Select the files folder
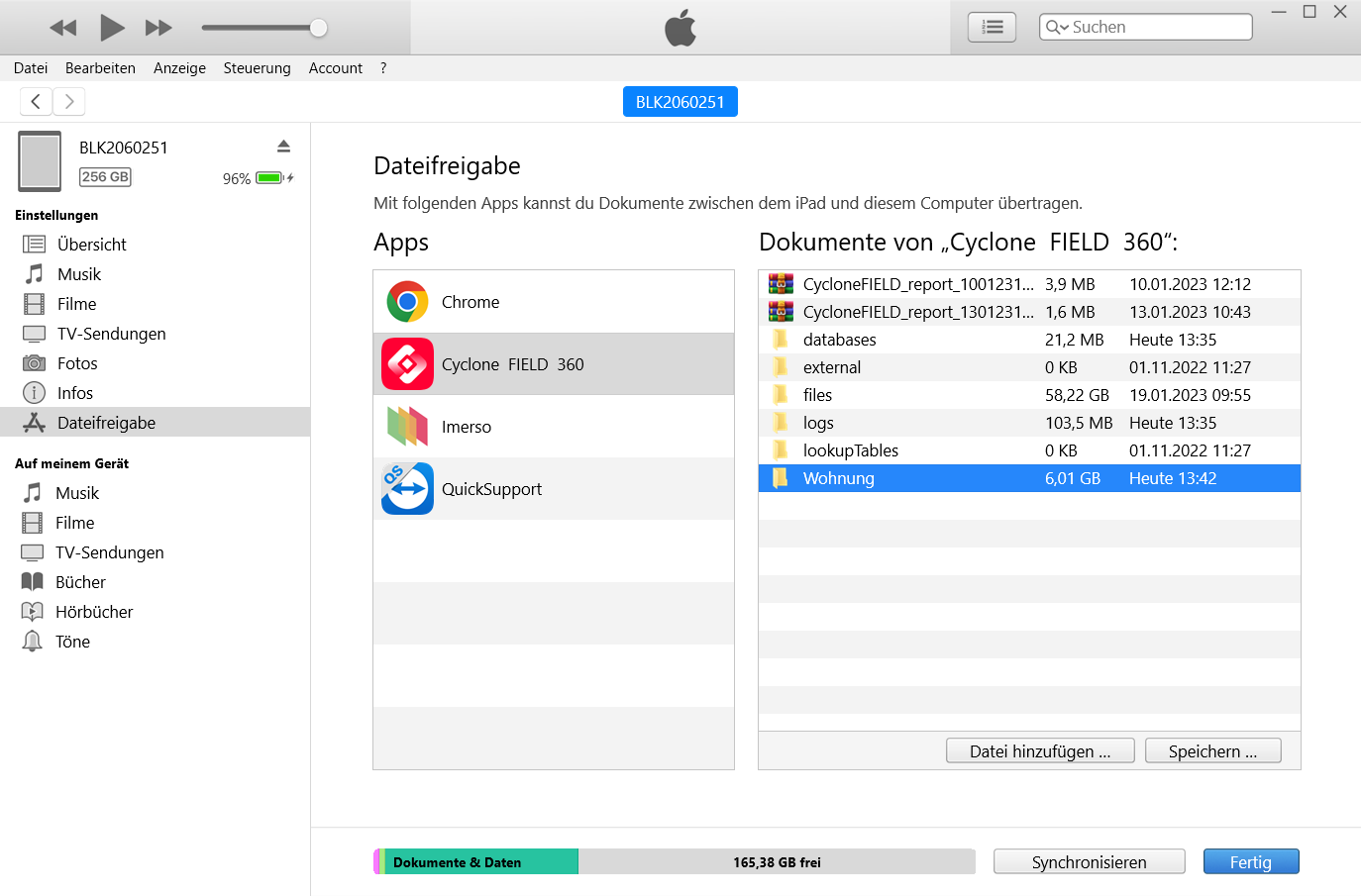Screen dimensions: 1361x896 1029,395
